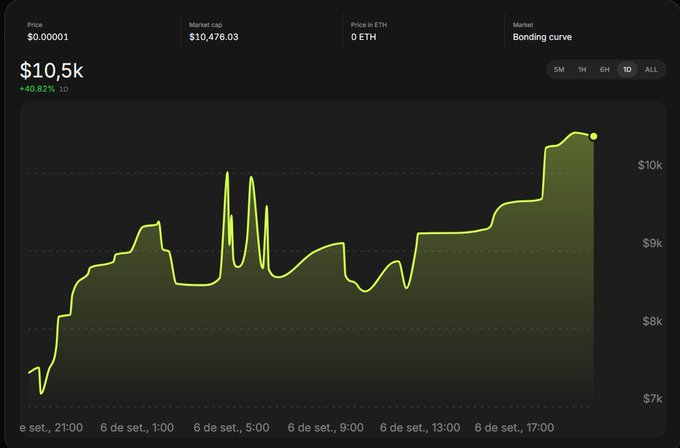The width and height of the screenshot is (680, 448).
Task: Click the 21:00 time axis label
Action: click(x=51, y=428)
